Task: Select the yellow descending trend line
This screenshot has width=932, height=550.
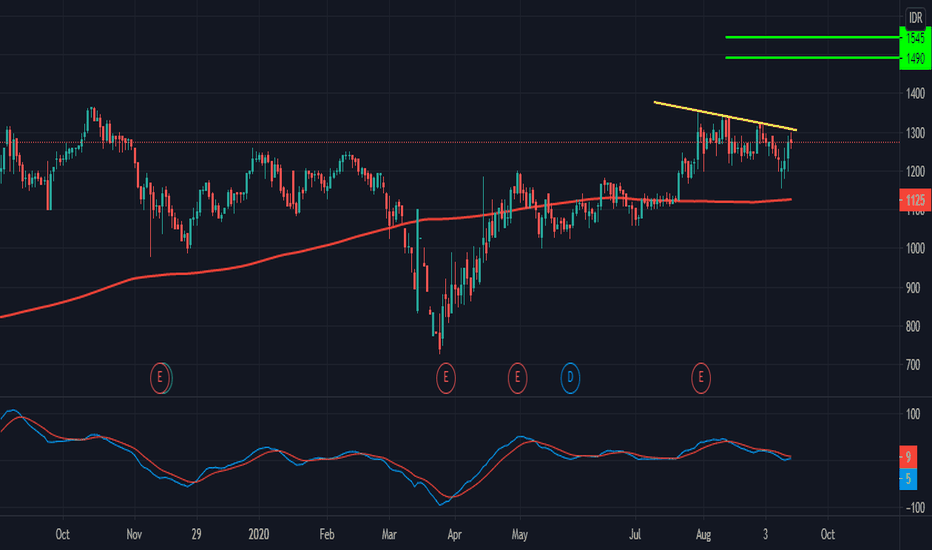Action: (x=725, y=116)
